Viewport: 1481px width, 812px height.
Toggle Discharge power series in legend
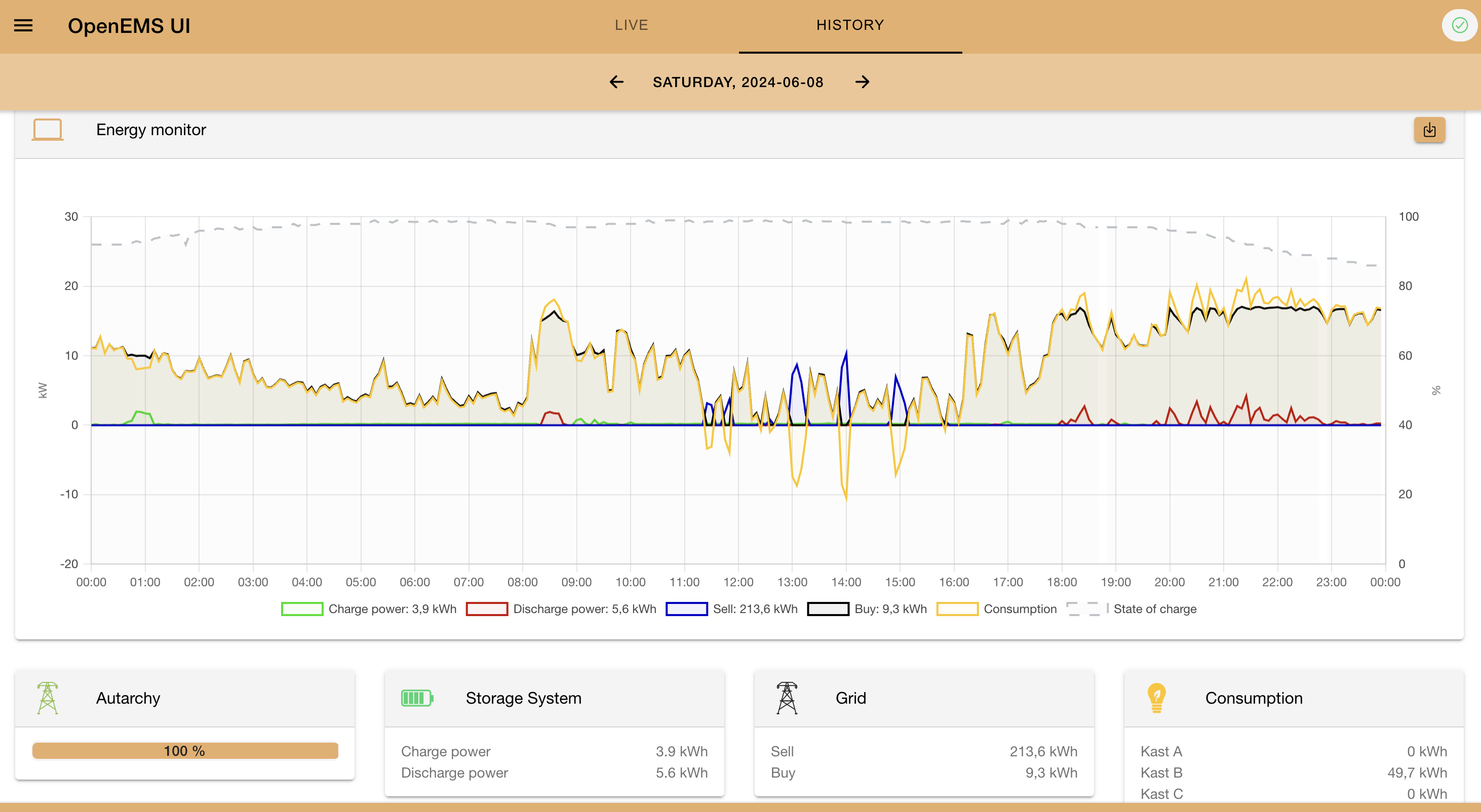(x=561, y=609)
